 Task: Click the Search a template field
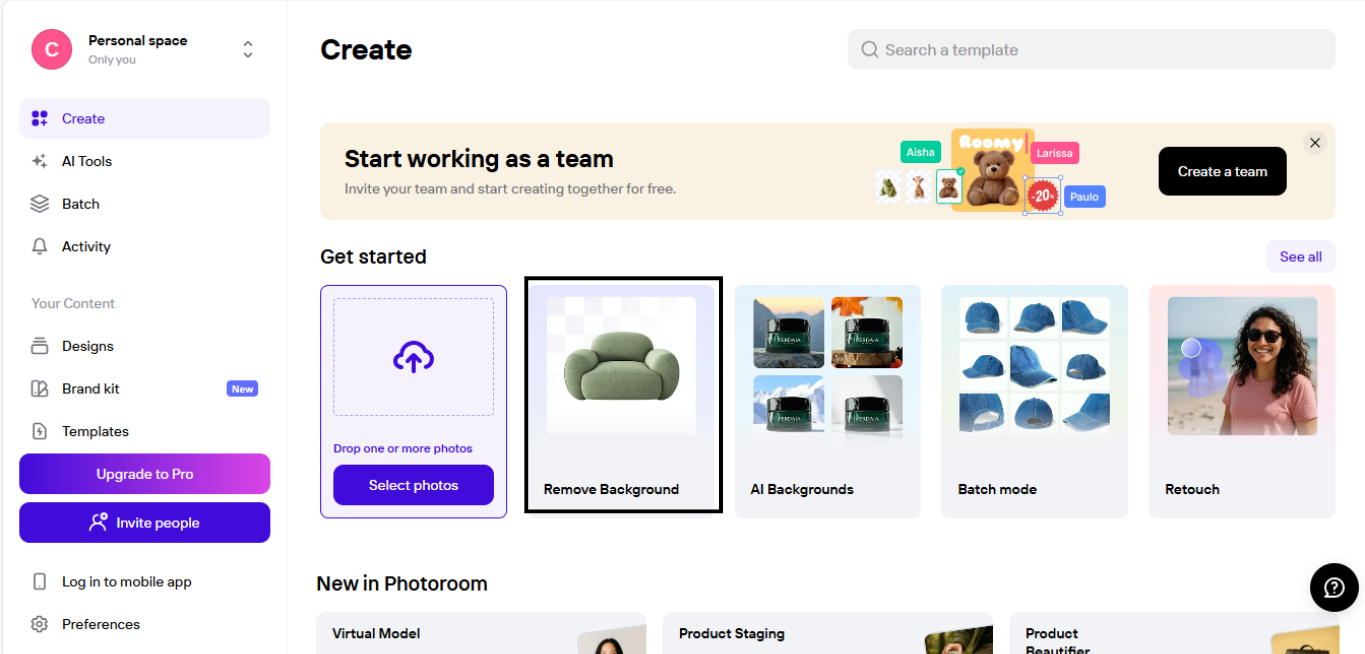[x=1090, y=50]
